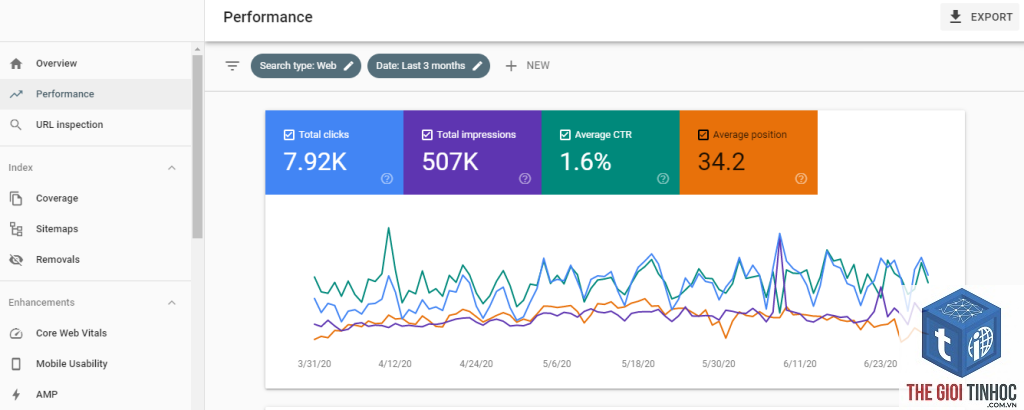Click the URL inspection magnifier icon
Image resolution: width=1024 pixels, height=410 pixels.
click(16, 125)
